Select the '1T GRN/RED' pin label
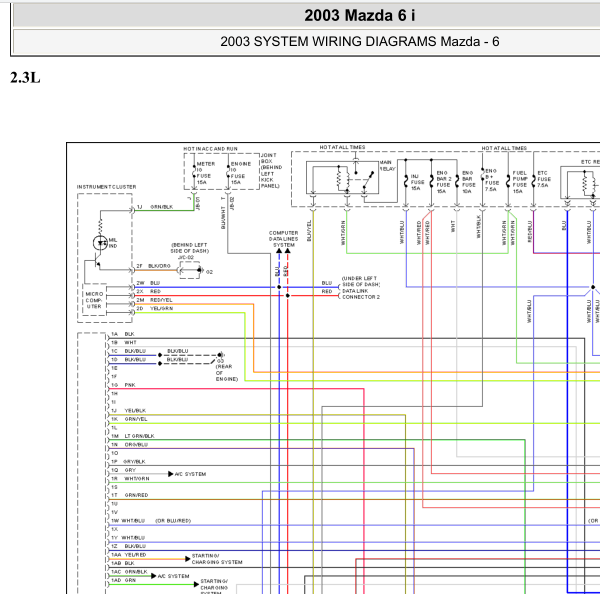 click(129, 495)
